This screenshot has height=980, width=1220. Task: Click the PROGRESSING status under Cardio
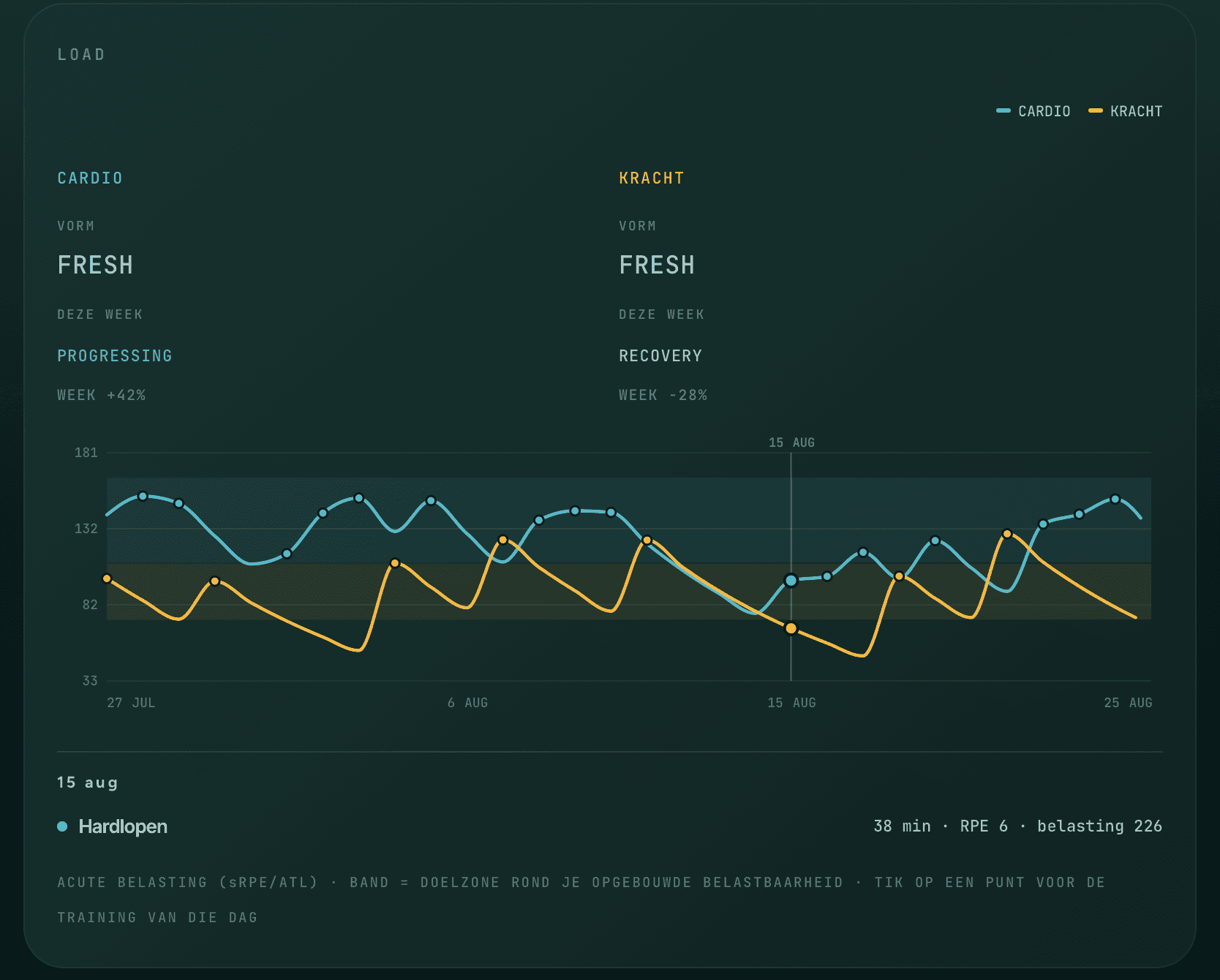click(x=115, y=356)
